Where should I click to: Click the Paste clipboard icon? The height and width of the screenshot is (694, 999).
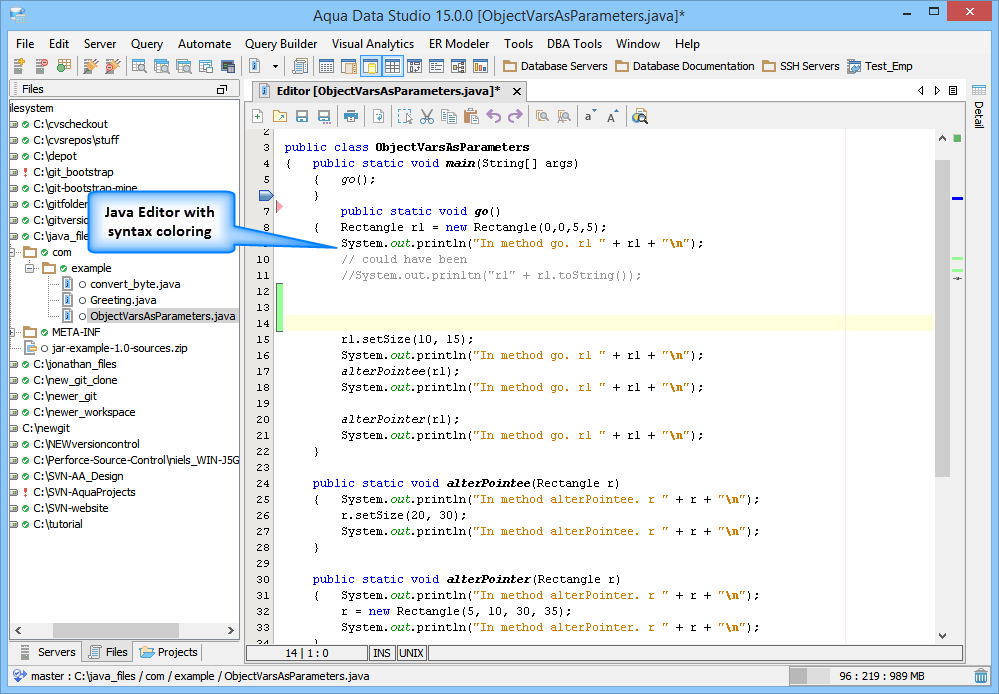point(471,116)
